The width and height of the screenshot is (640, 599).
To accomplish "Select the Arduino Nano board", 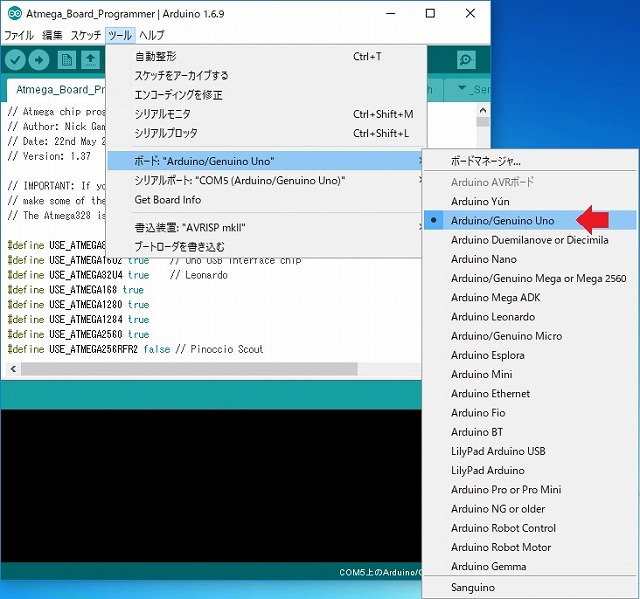I will point(530,259).
